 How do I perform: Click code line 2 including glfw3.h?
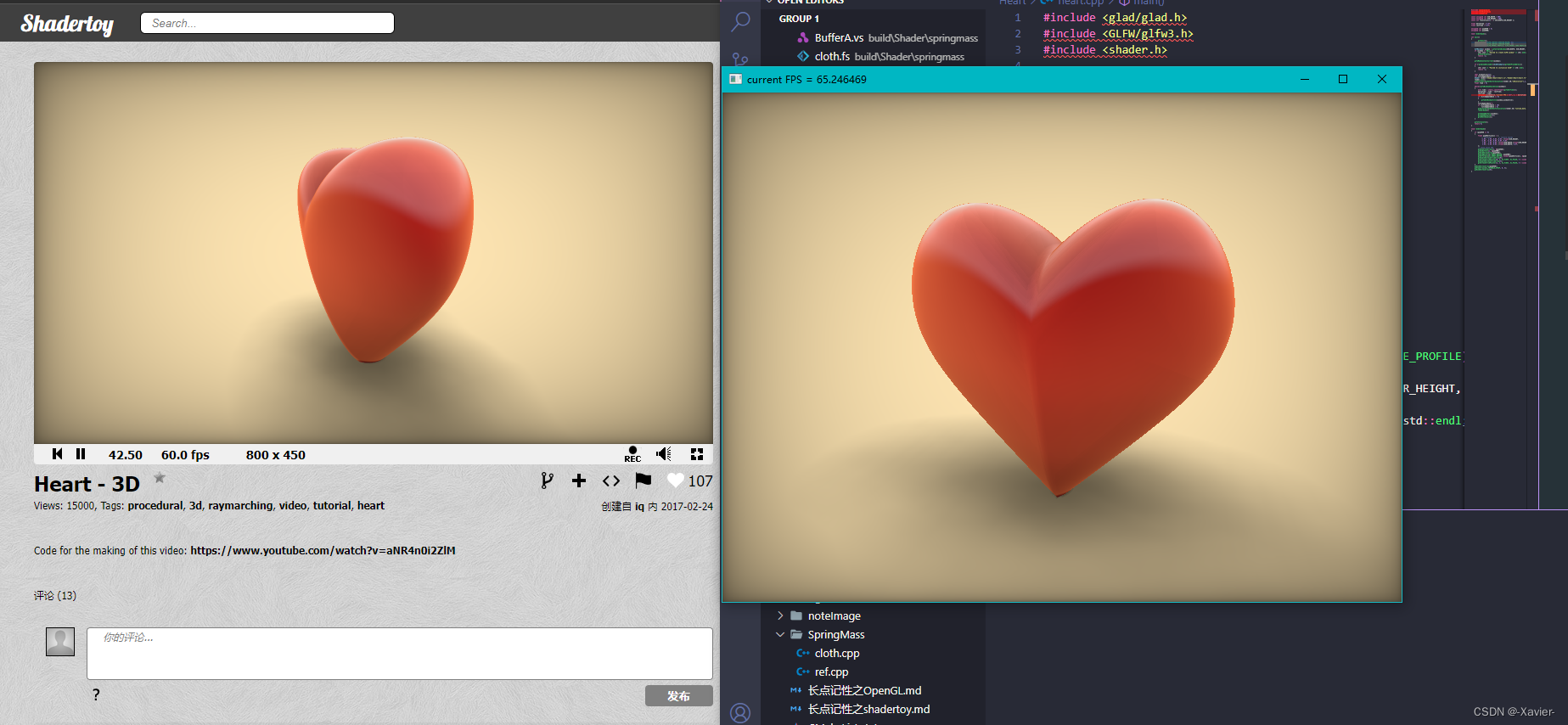pos(1118,33)
